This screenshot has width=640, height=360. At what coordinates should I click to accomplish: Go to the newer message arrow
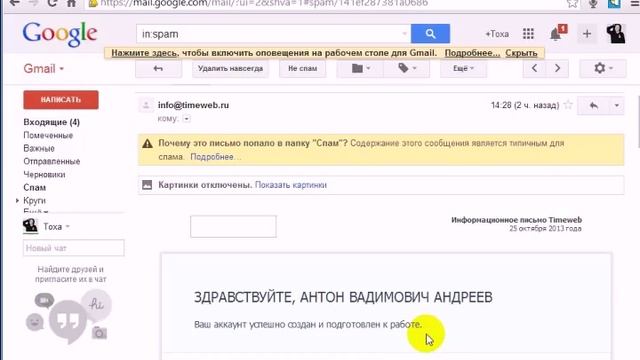click(535, 69)
